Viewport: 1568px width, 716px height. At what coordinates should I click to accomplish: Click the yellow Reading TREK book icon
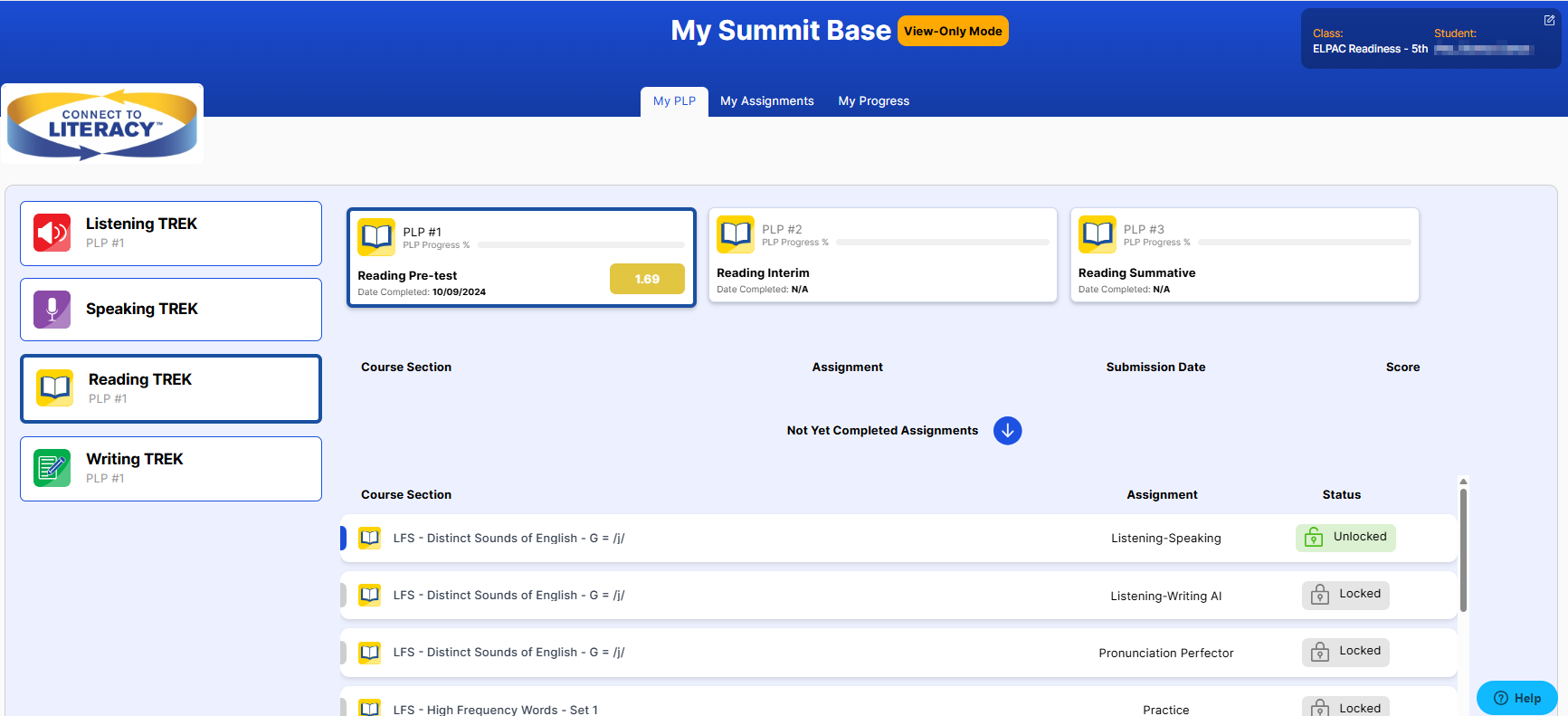point(55,387)
